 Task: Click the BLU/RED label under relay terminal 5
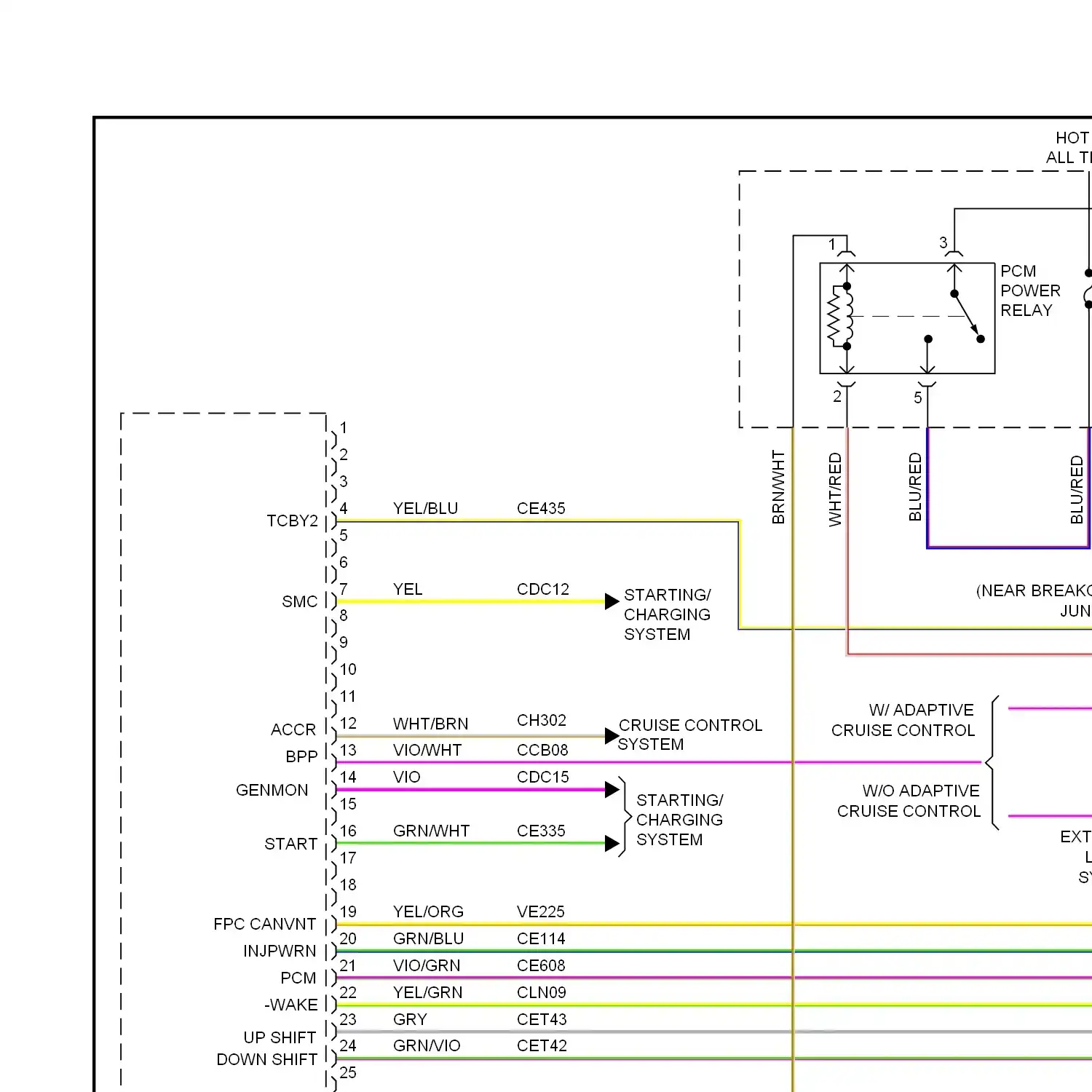(x=915, y=487)
